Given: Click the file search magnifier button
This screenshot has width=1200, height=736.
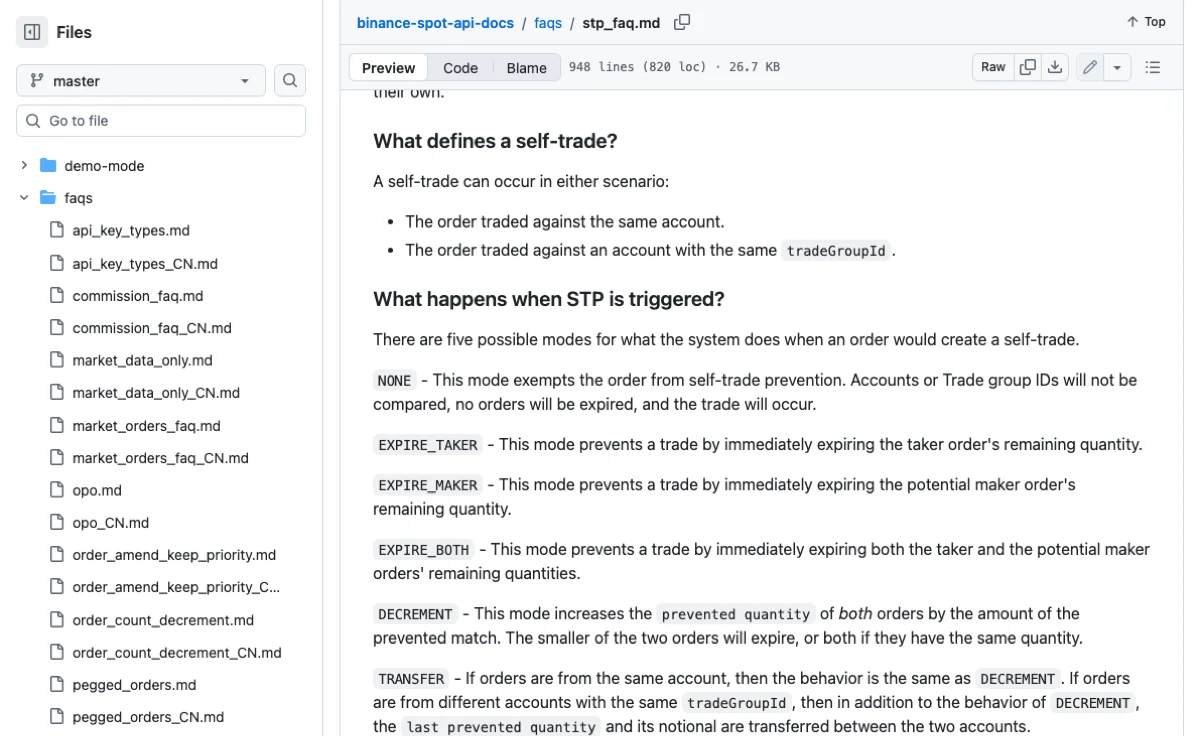Looking at the screenshot, I should [290, 81].
